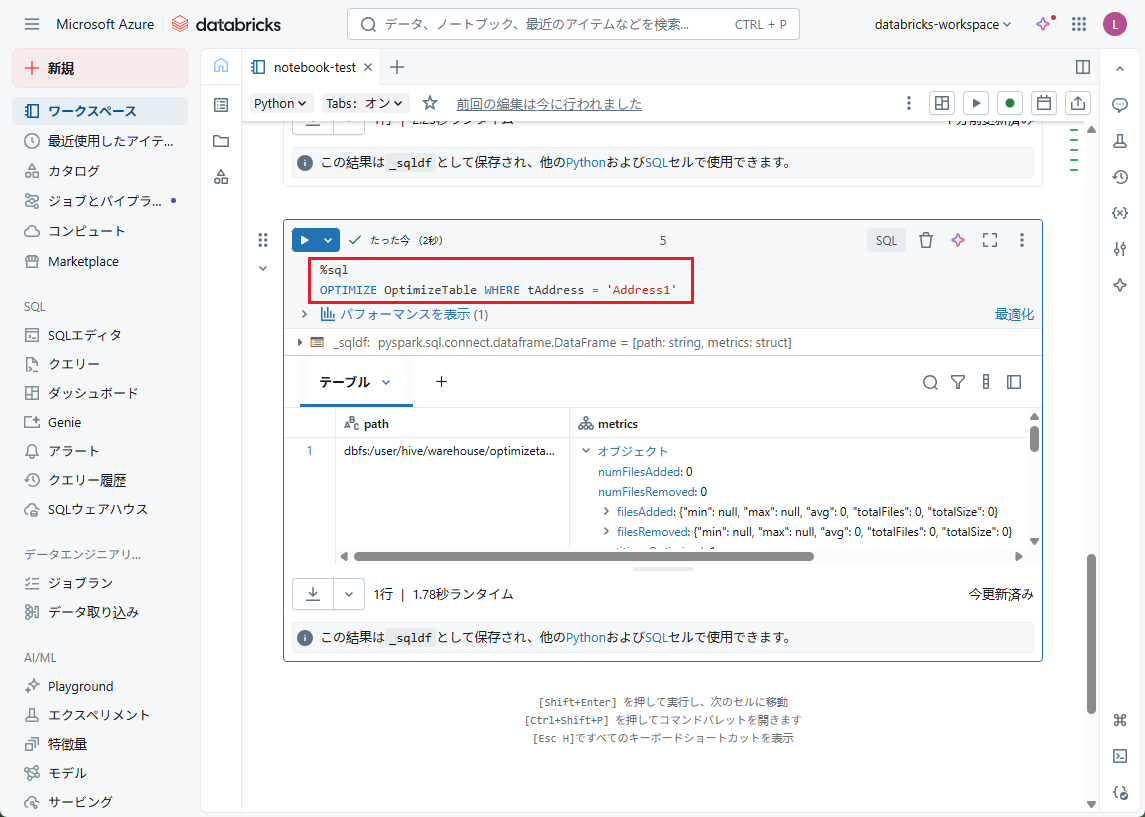Viewport: 1145px width, 817px height.
Task: Toggle side-by-side panel layout icon
Action: pyautogui.click(x=1082, y=67)
